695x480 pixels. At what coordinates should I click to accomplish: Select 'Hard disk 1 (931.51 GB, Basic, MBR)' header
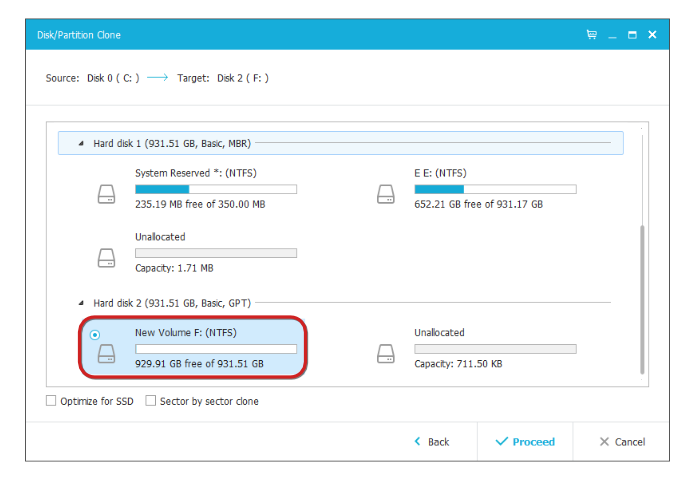(172, 144)
